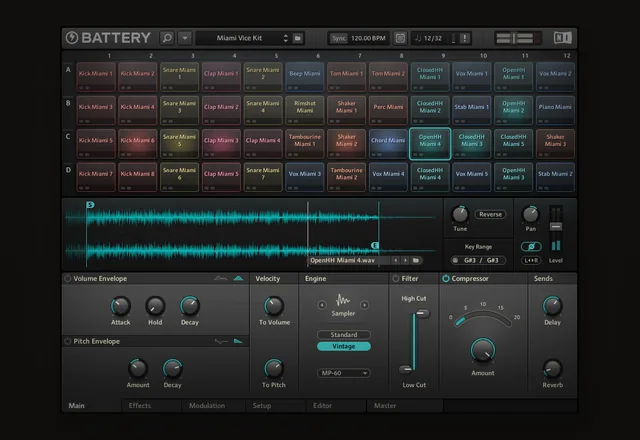Click the sample end E marker
Viewport: 640px width, 440px height.
click(374, 245)
